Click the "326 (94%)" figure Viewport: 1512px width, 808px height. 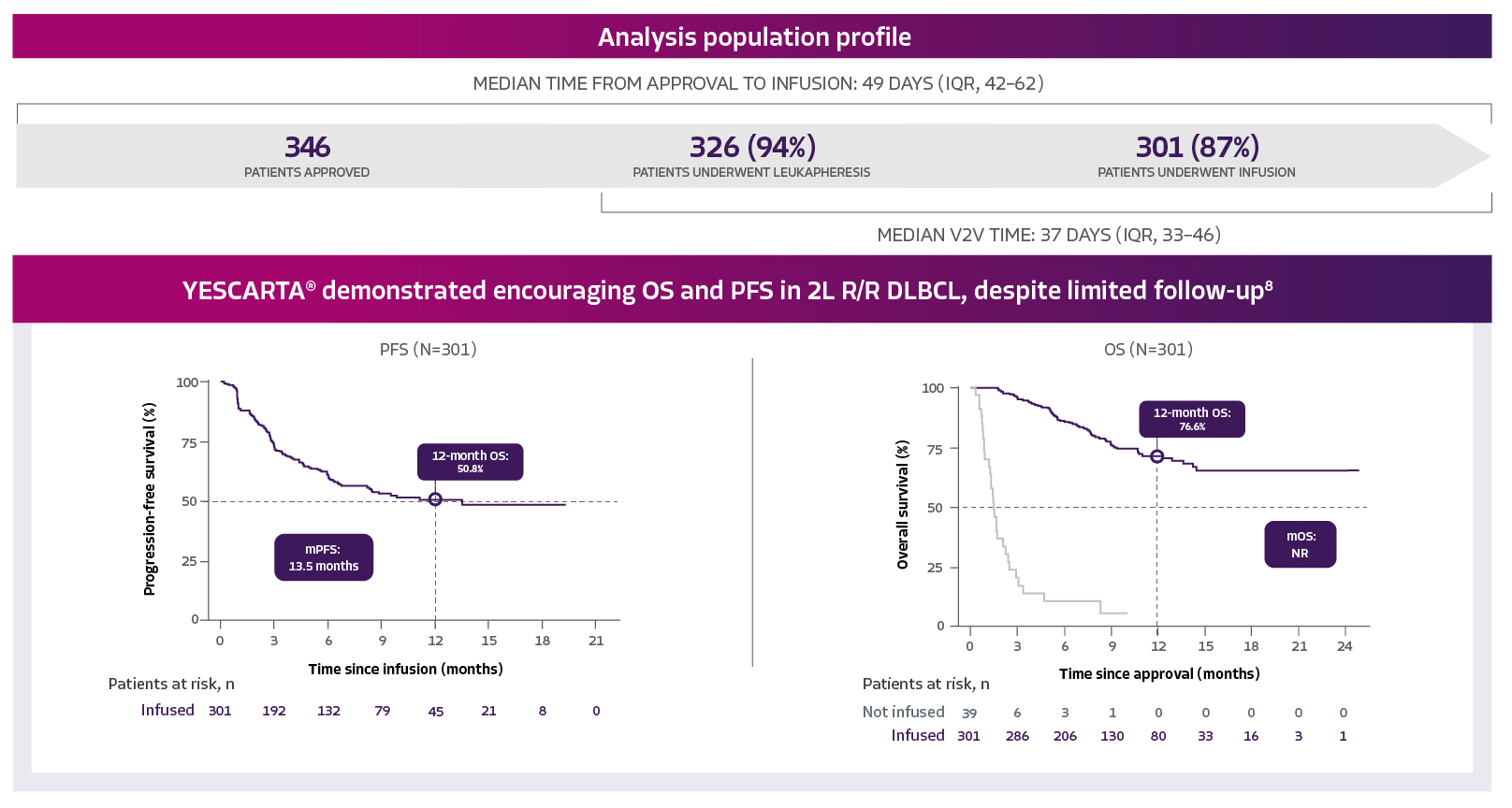pos(752,147)
